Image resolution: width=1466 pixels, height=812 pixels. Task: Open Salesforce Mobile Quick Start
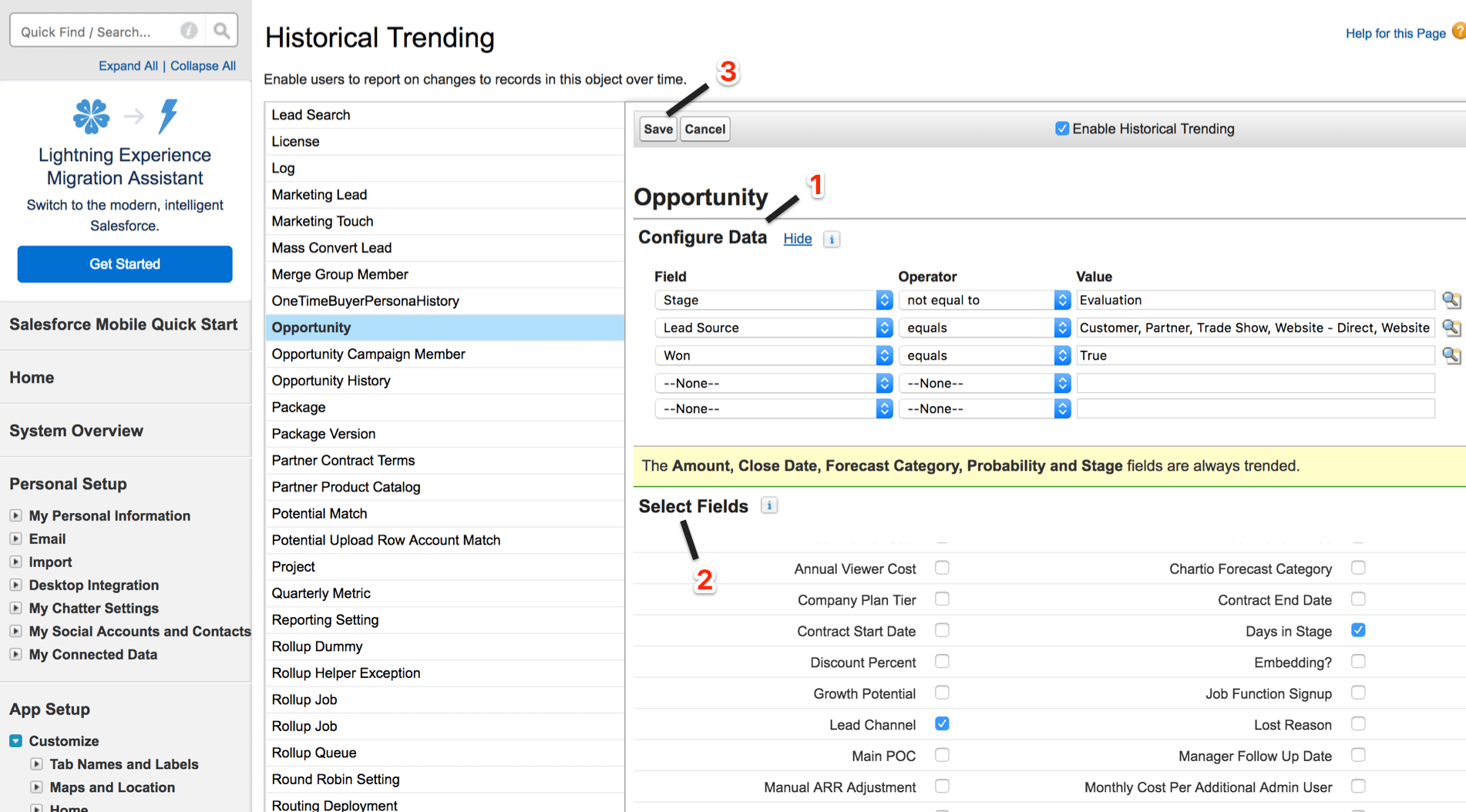coord(123,324)
